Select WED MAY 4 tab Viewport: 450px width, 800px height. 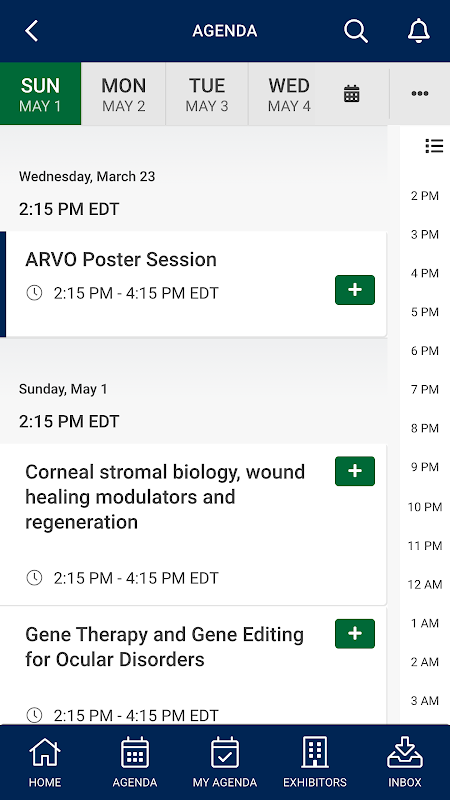[289, 94]
